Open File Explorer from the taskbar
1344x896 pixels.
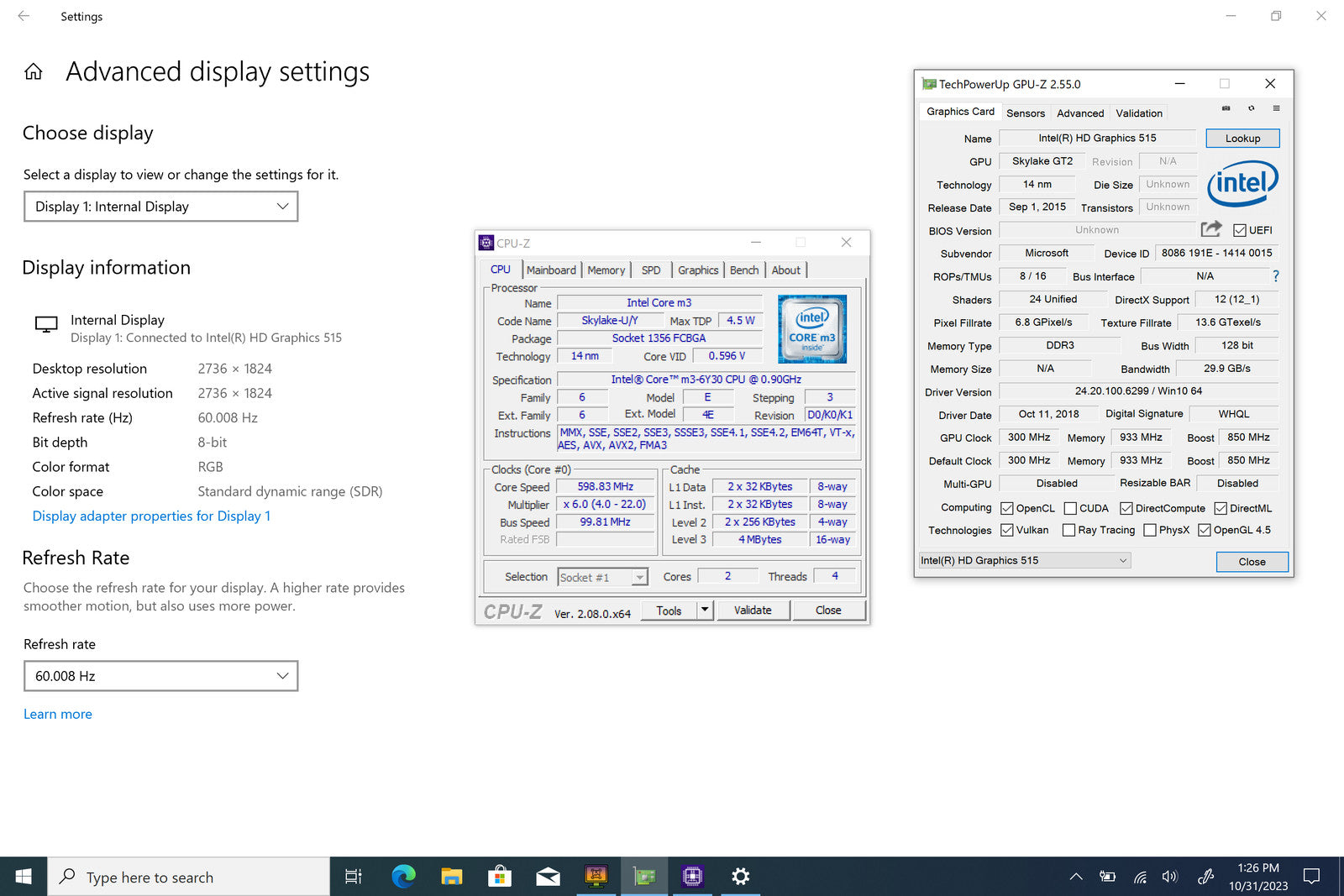pos(452,877)
